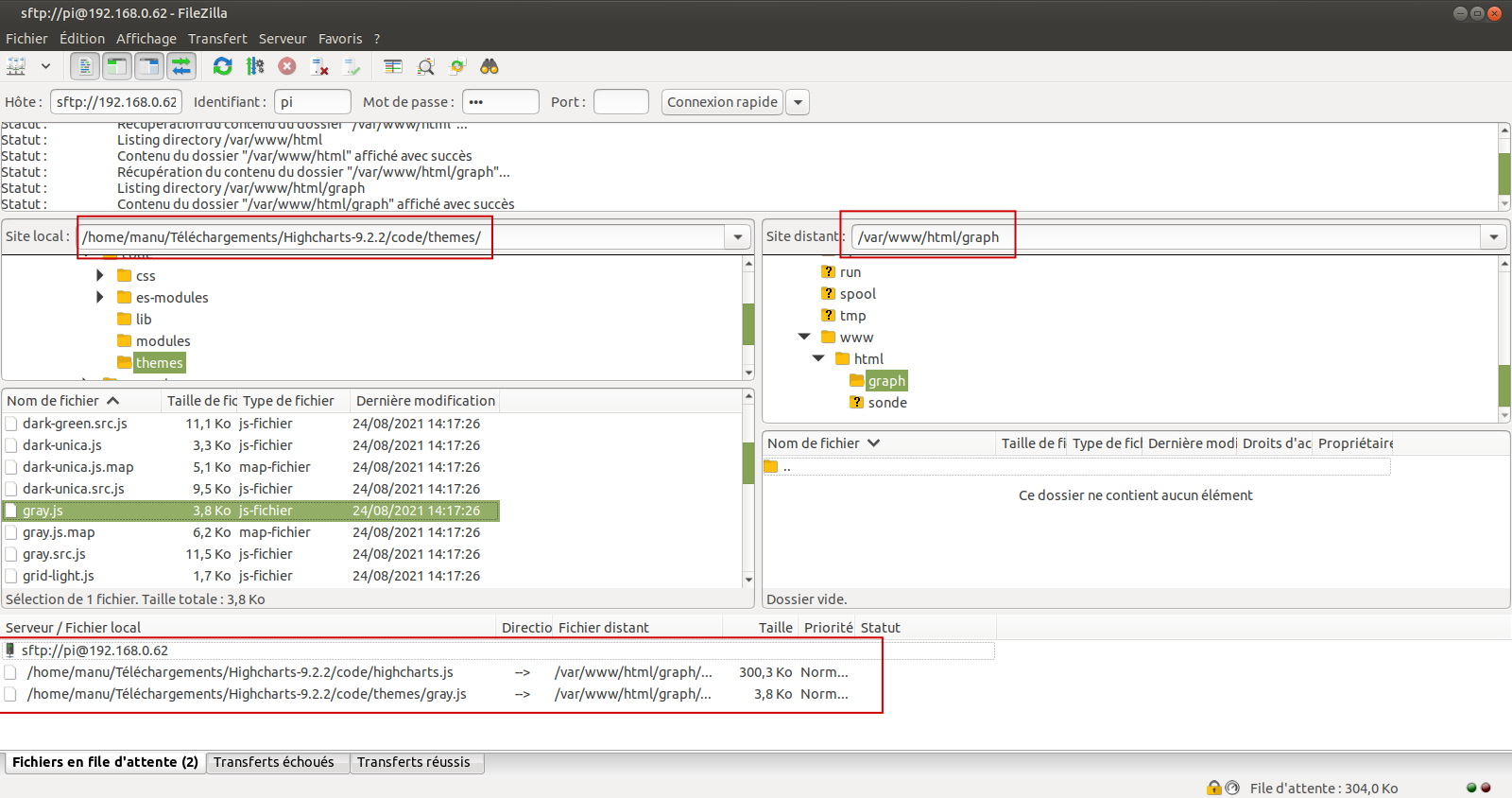Select the grid-light.js file
The width and height of the screenshot is (1512, 798).
[x=59, y=576]
